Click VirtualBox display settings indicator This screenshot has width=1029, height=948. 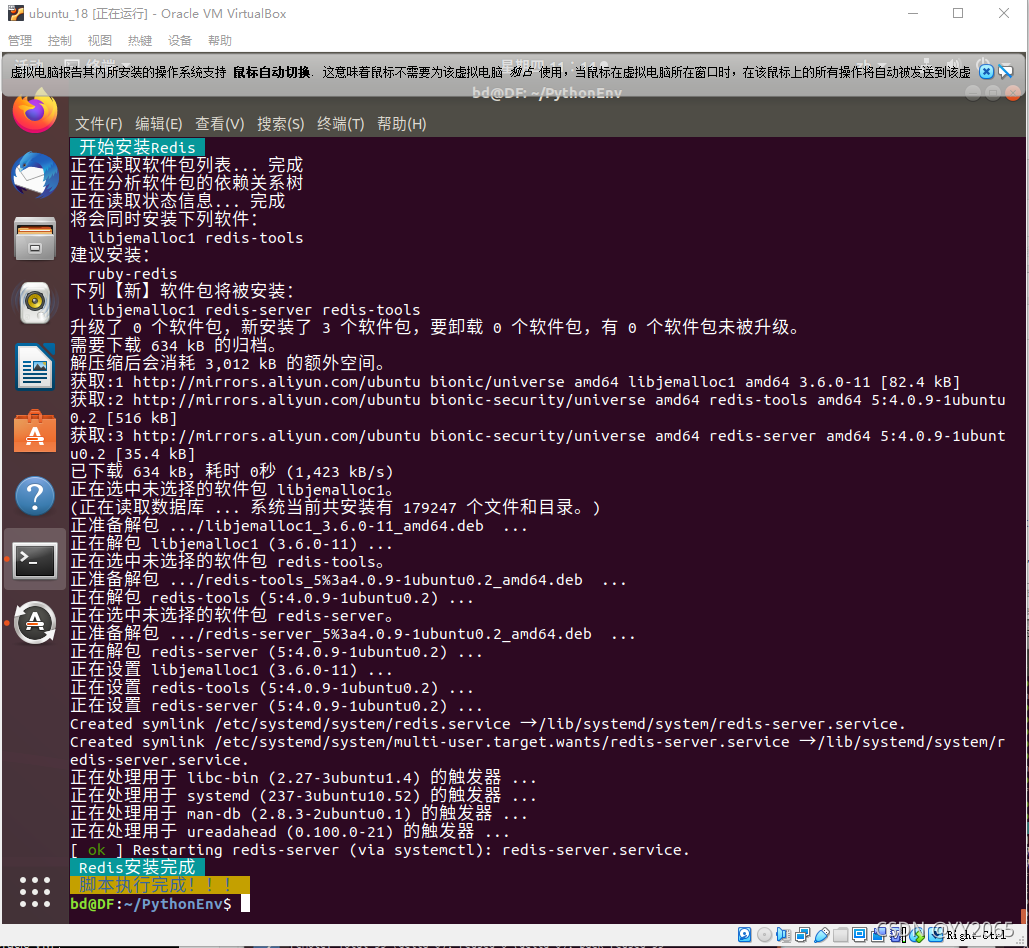860,935
